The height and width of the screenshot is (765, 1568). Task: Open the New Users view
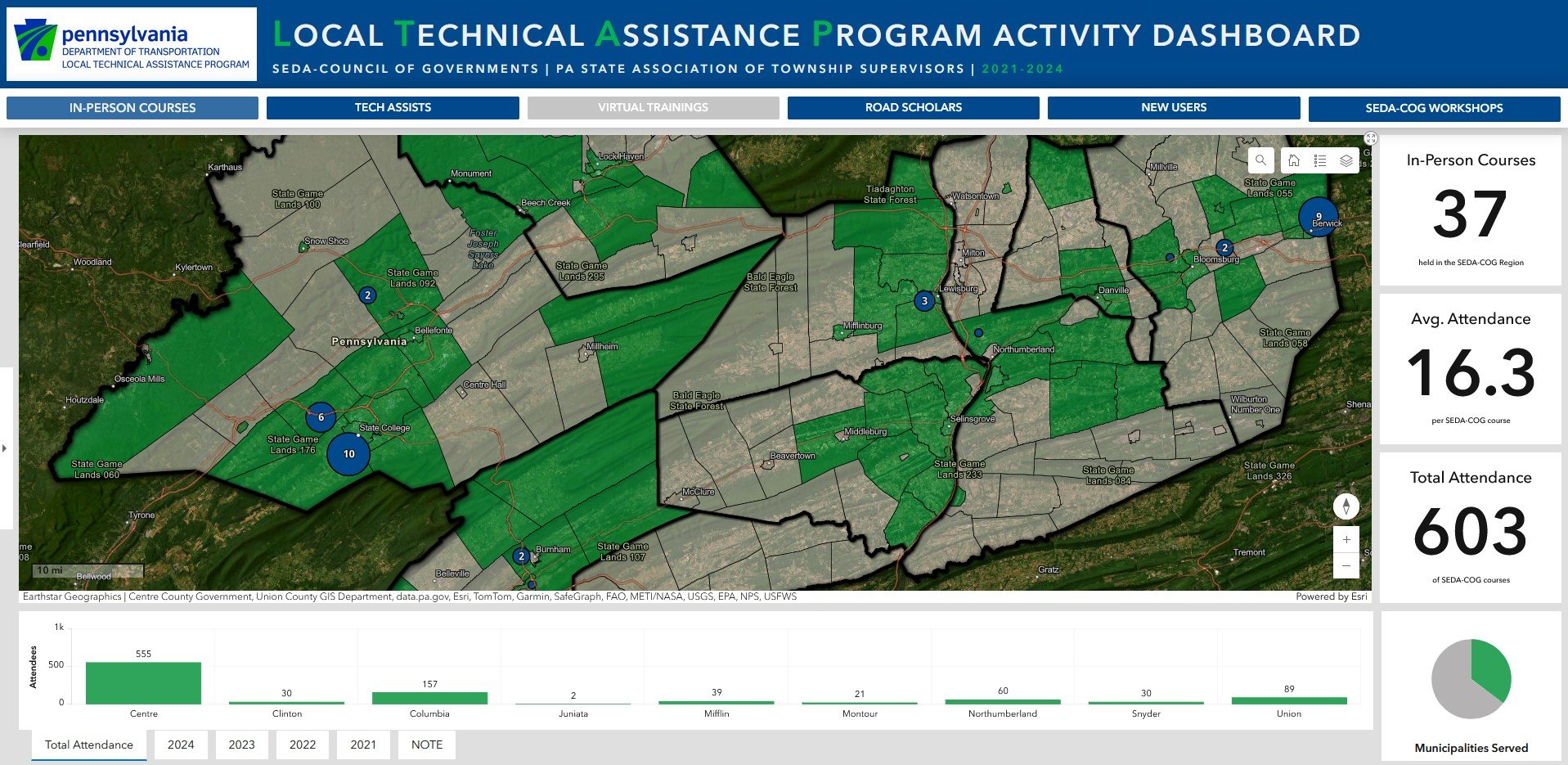pyautogui.click(x=1174, y=108)
